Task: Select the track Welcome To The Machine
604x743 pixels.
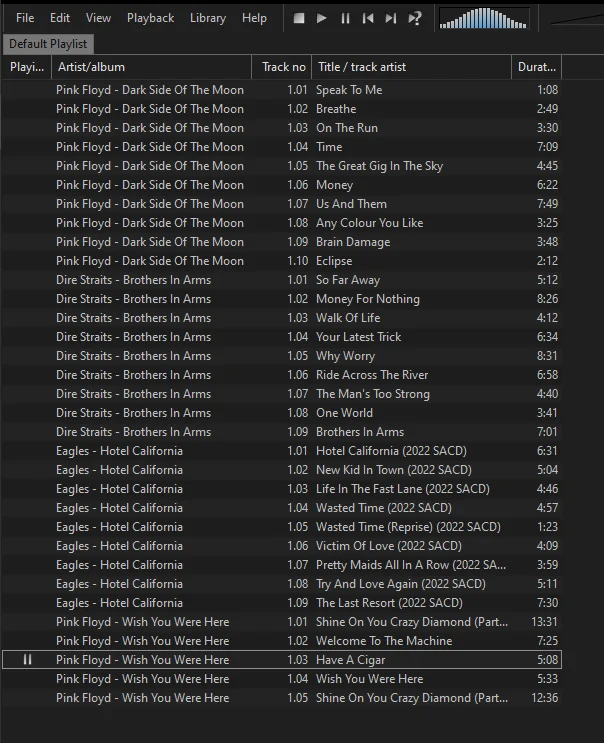Action: (x=282, y=641)
